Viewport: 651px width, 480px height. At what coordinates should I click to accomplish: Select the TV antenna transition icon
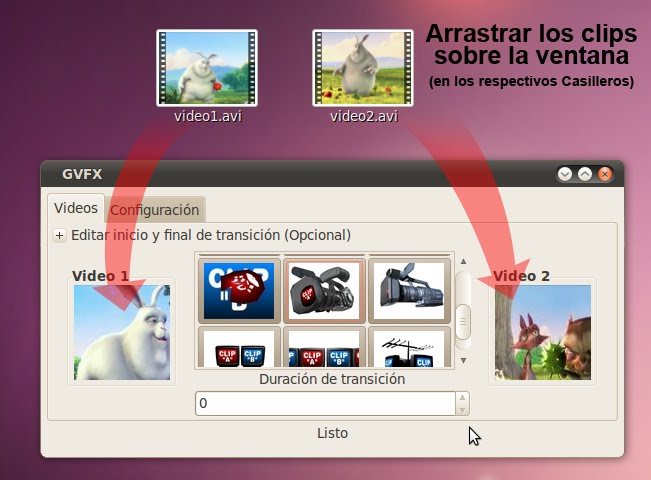click(407, 348)
